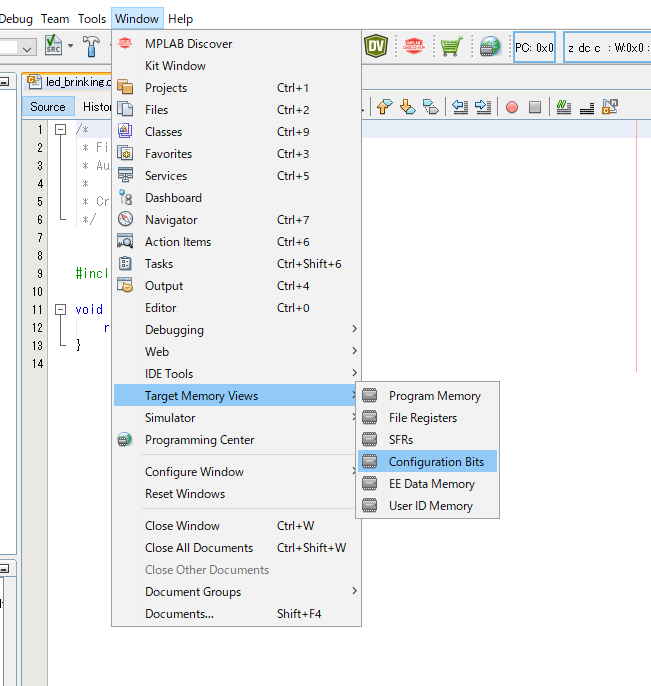The height and width of the screenshot is (686, 651).
Task: Open the Files window entry
Action: (237, 110)
